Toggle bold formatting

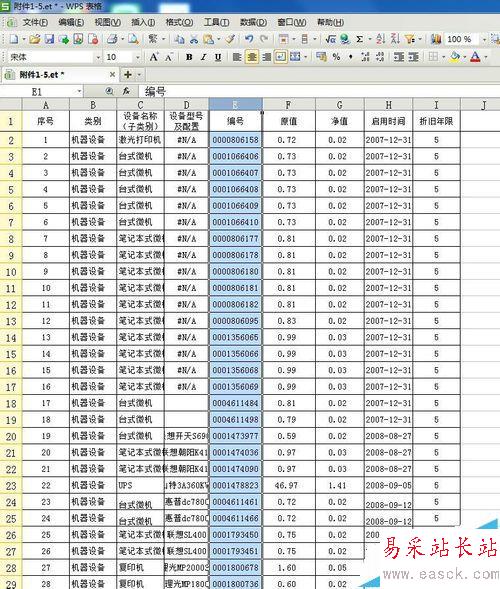pos(189,57)
